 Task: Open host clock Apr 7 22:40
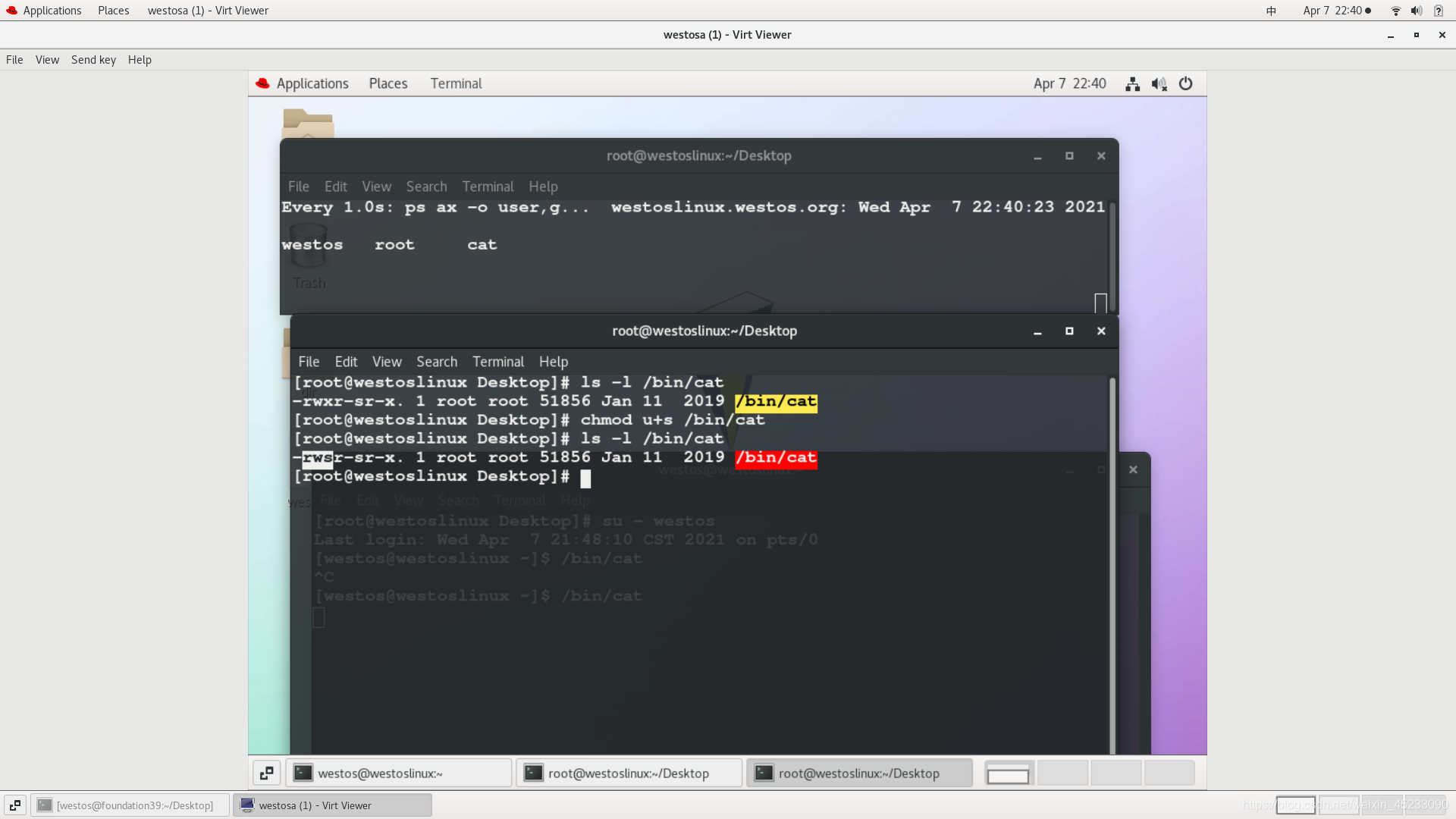click(1332, 11)
